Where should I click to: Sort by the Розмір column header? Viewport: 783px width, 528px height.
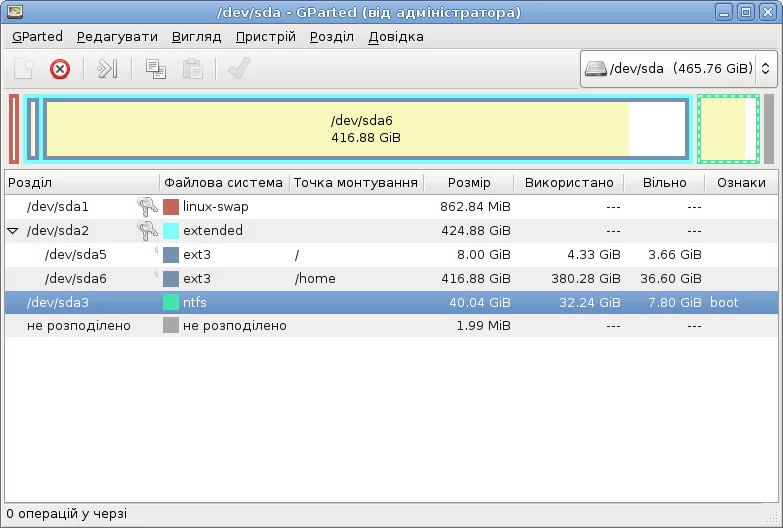[x=469, y=183]
